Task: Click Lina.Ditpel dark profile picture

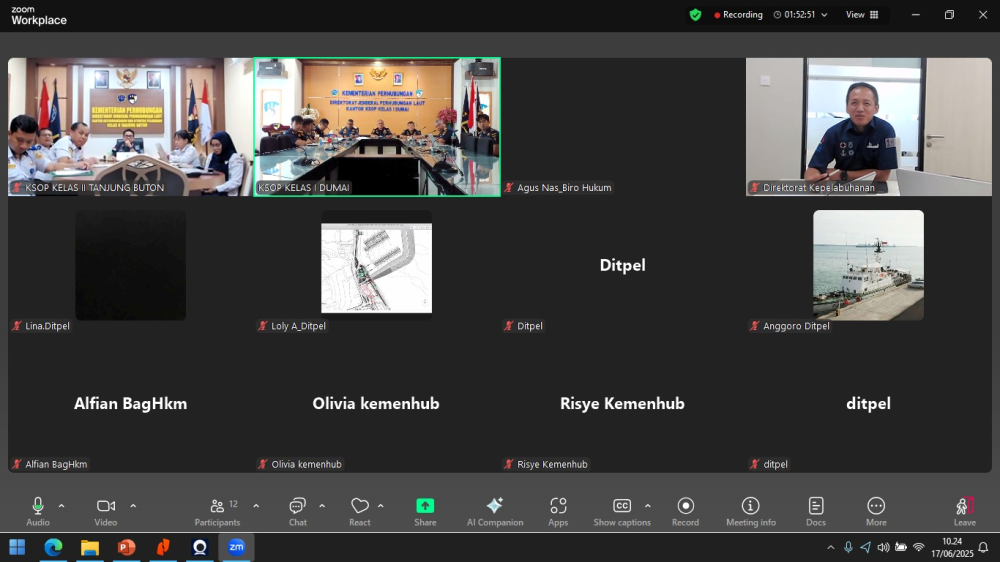Action: [x=131, y=265]
